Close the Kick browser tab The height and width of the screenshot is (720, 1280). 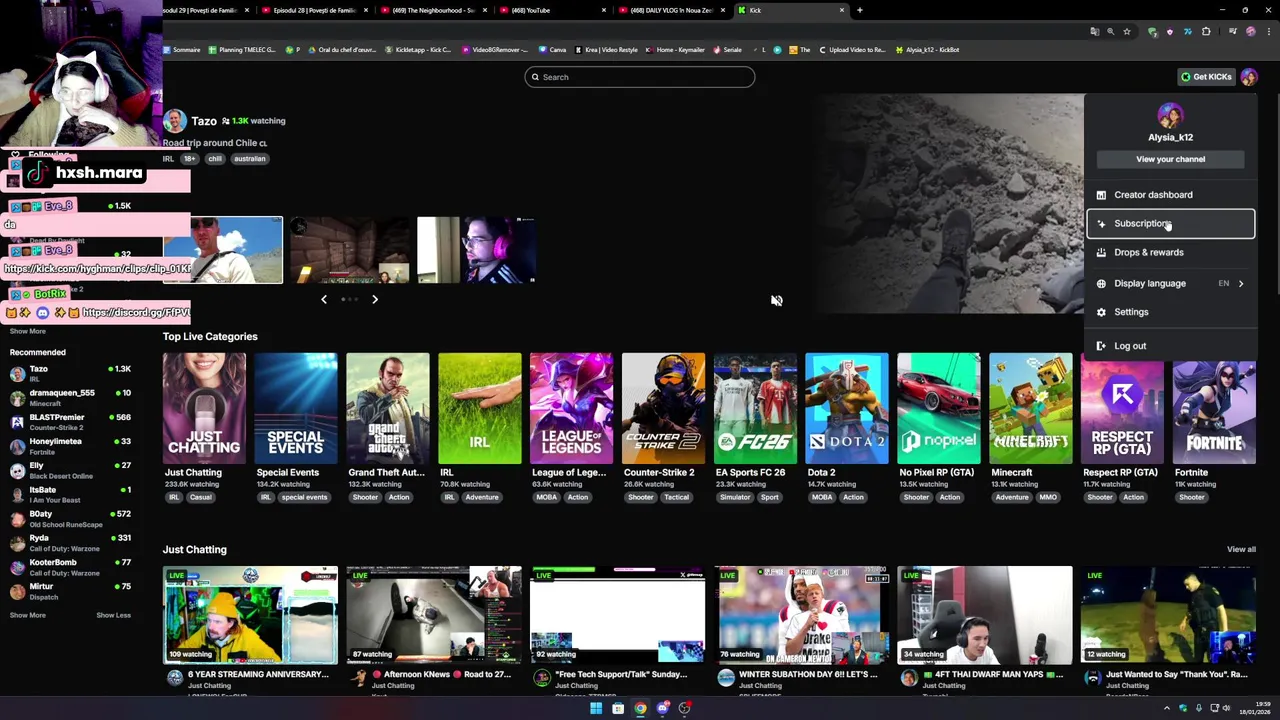pos(842,10)
